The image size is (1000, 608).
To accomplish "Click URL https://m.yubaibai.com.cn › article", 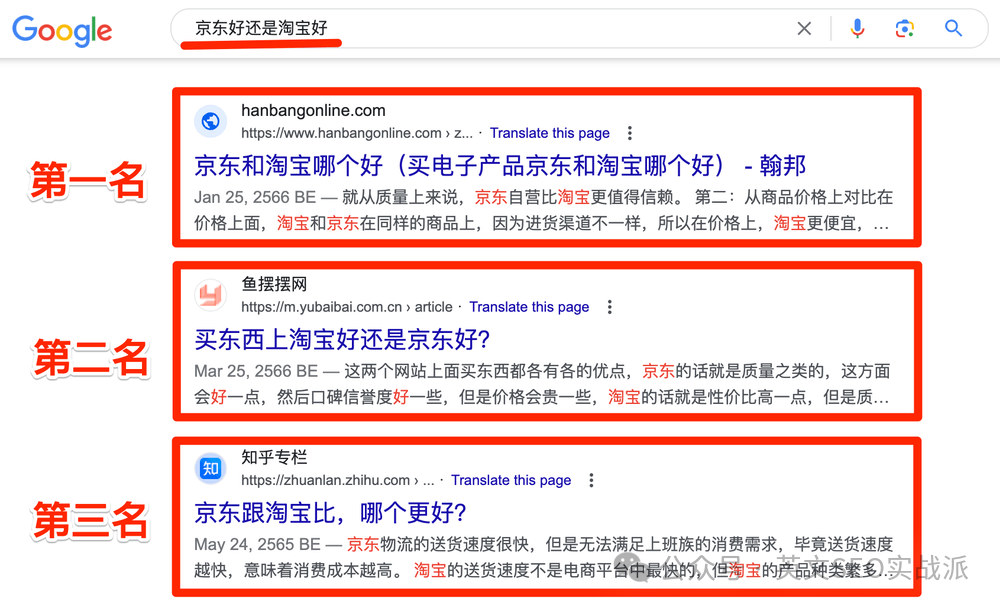I will click(346, 307).
